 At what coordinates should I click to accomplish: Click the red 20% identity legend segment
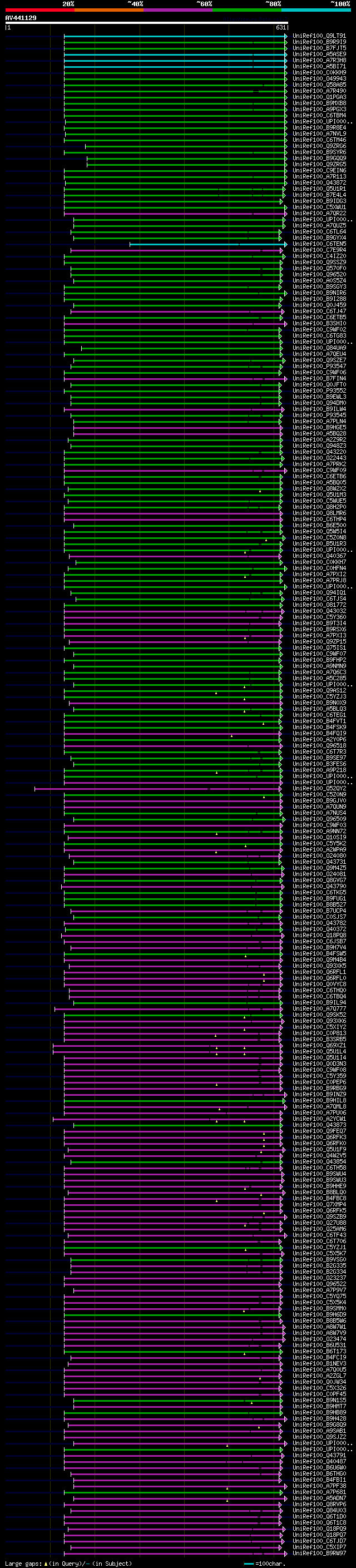pos(39,10)
